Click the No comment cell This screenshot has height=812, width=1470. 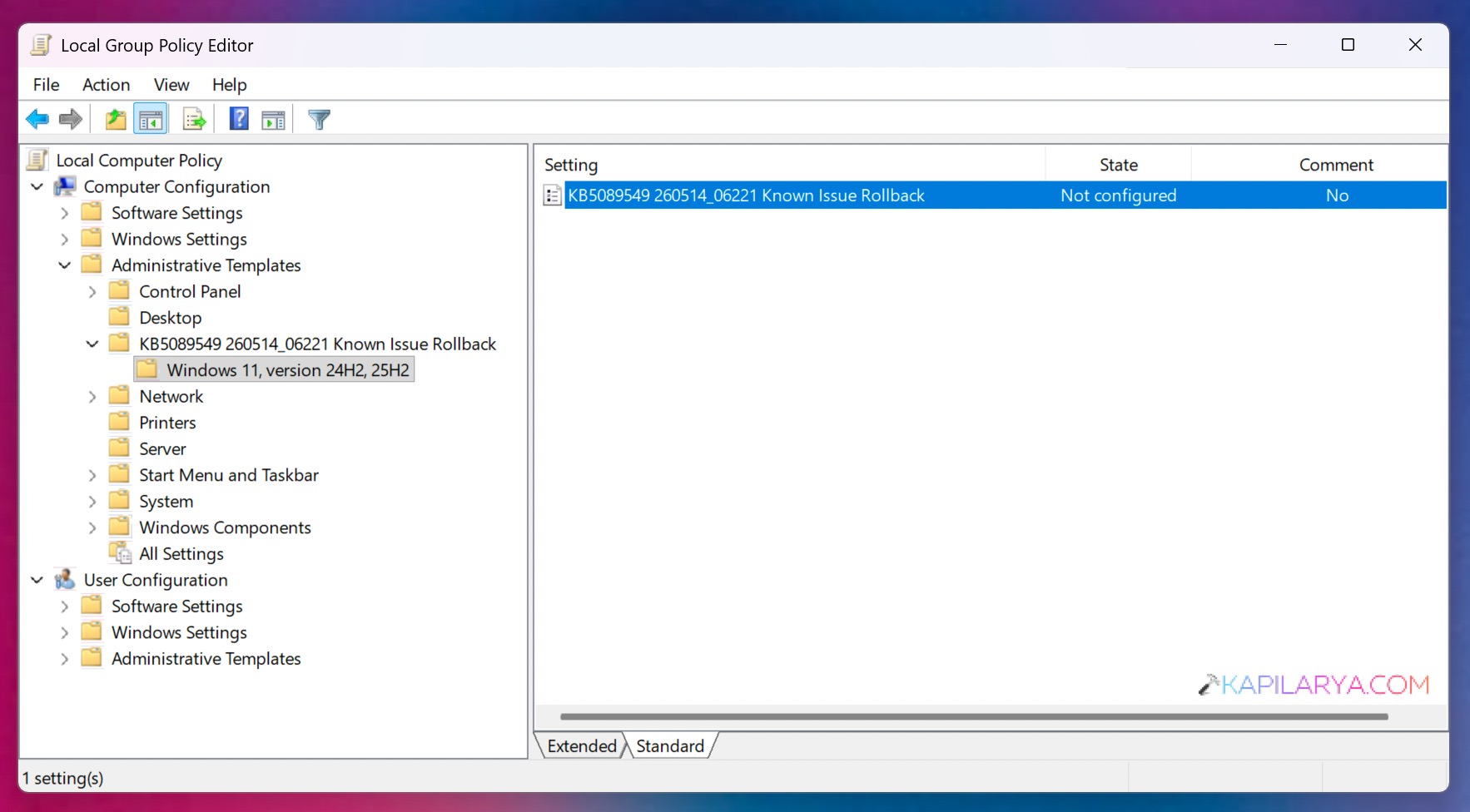(1337, 196)
